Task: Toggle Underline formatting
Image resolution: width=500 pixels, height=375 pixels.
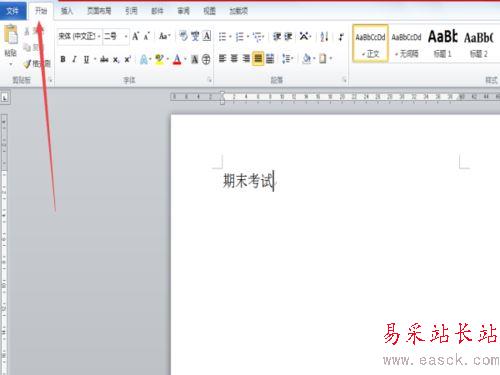Action: pos(87,59)
